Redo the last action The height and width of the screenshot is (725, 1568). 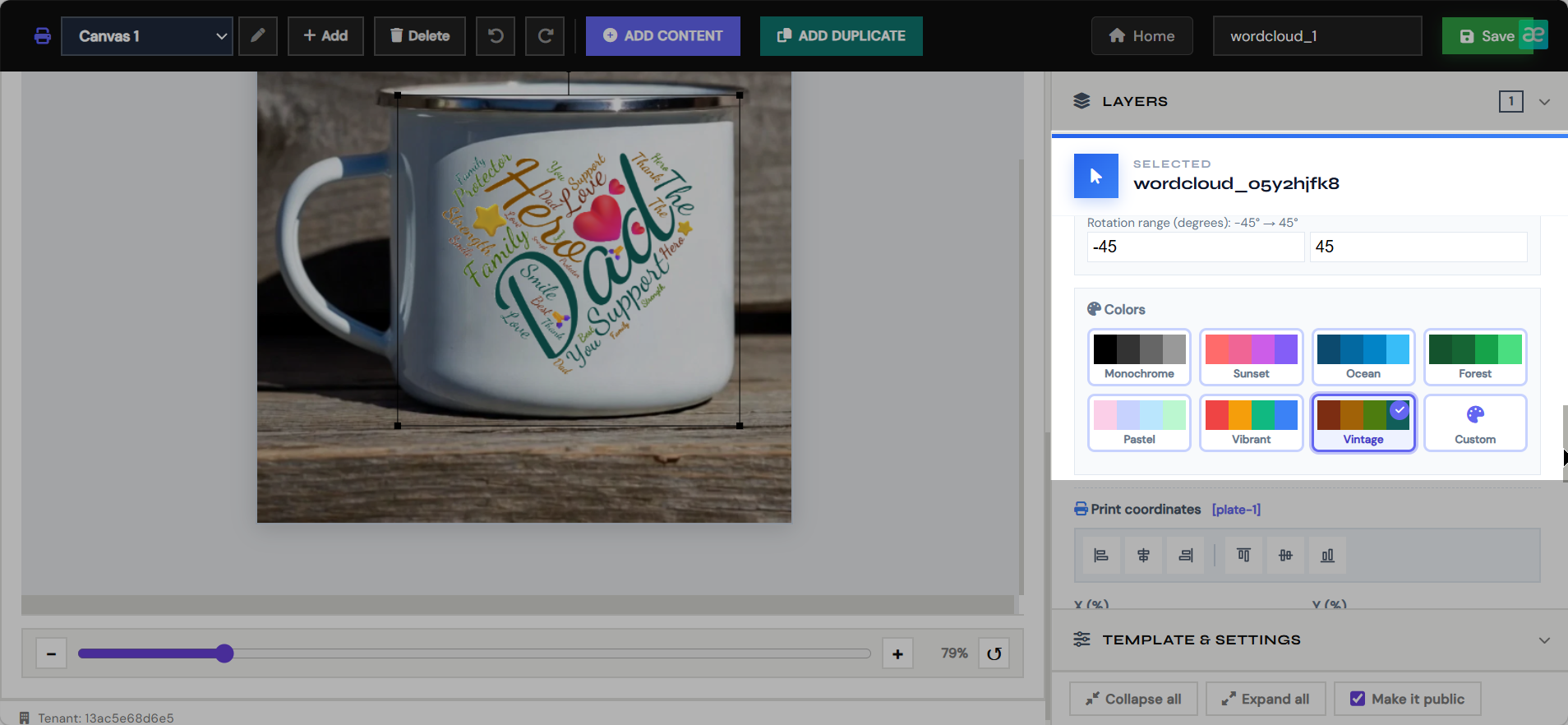[545, 36]
